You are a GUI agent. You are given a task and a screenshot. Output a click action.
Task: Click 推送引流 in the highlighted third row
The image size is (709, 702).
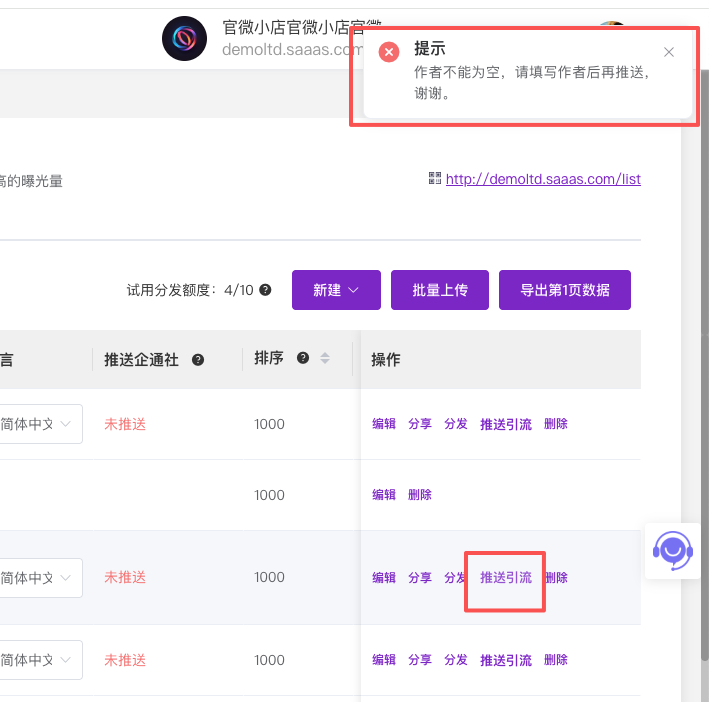pos(506,577)
